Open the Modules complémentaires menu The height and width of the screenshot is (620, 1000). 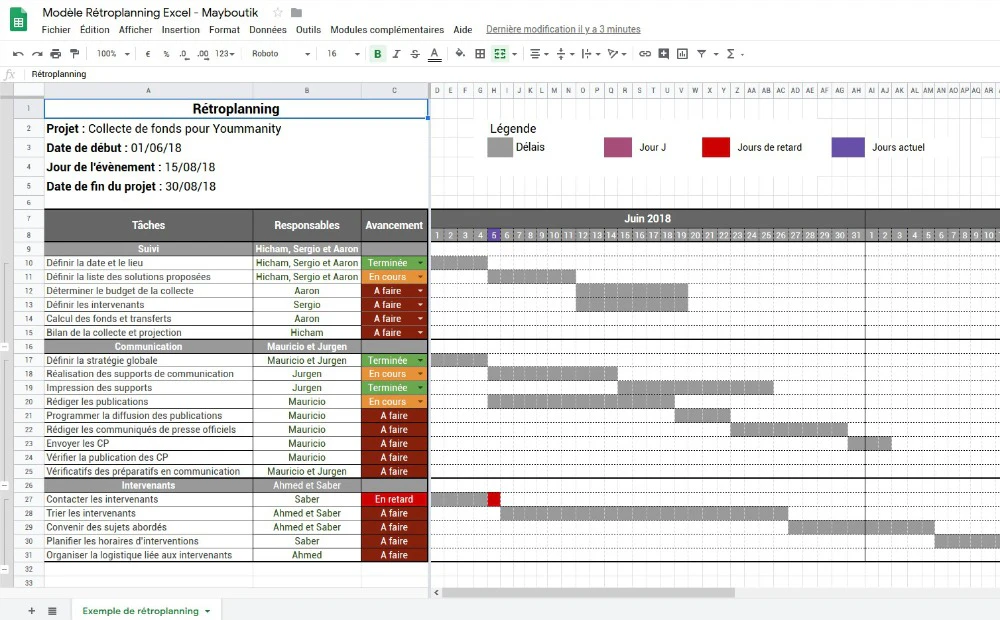point(387,29)
